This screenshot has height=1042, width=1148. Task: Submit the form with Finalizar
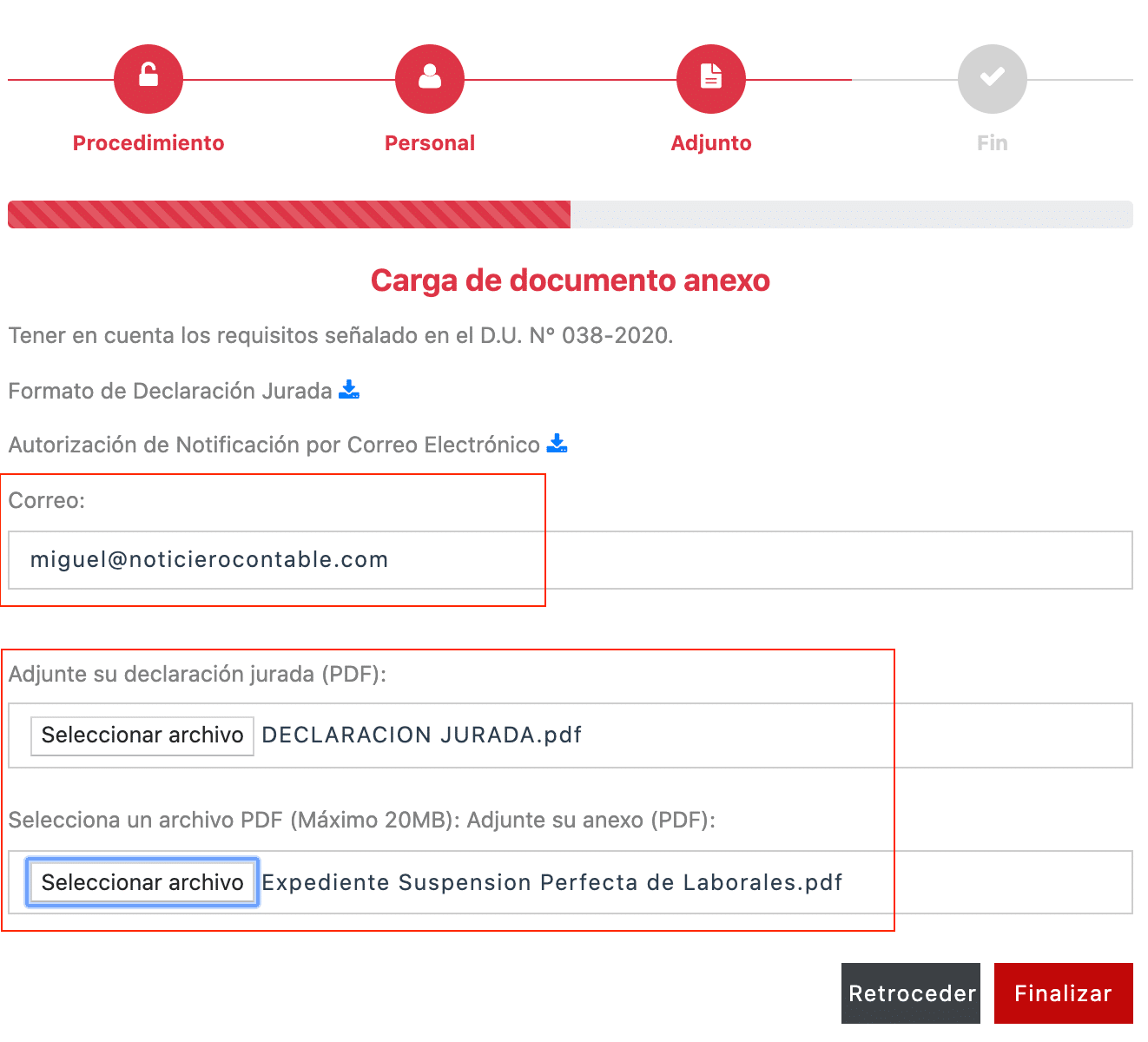click(1063, 993)
